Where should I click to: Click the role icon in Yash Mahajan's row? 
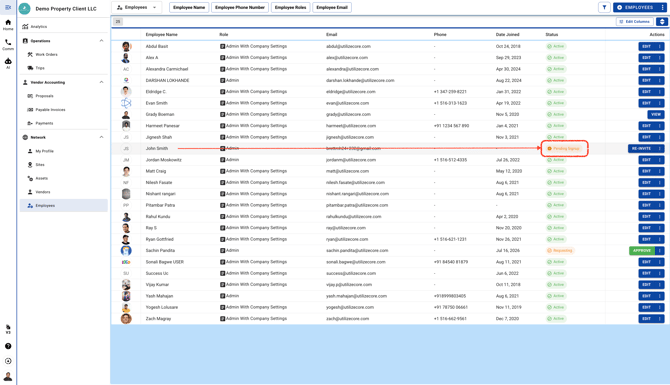[223, 296]
